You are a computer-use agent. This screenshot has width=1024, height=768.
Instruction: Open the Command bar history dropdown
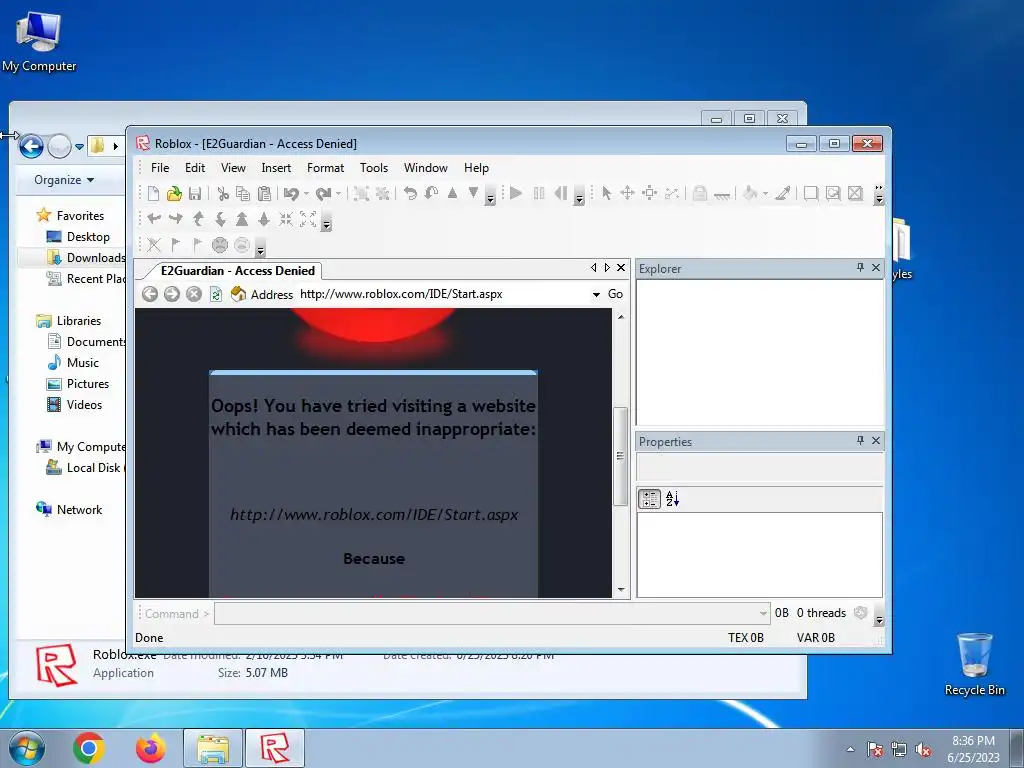point(763,614)
